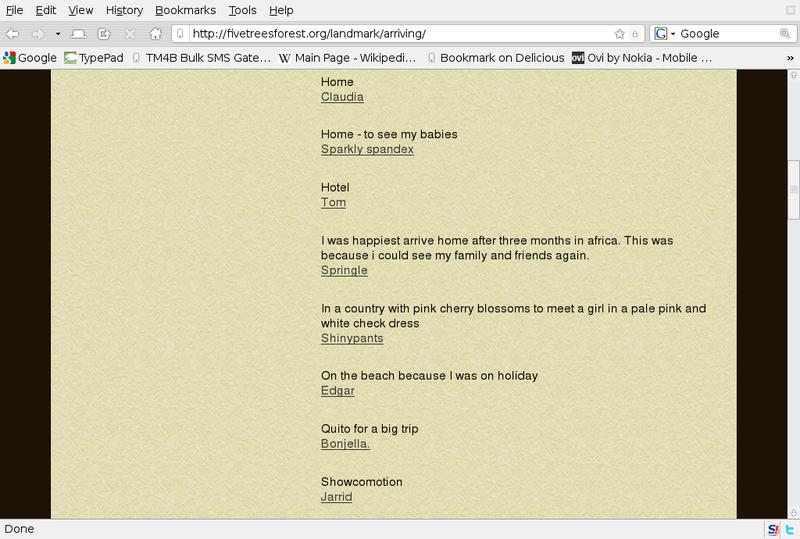
Task: Open Bookmark on Delicious bookmarklet
Action: click(x=496, y=58)
